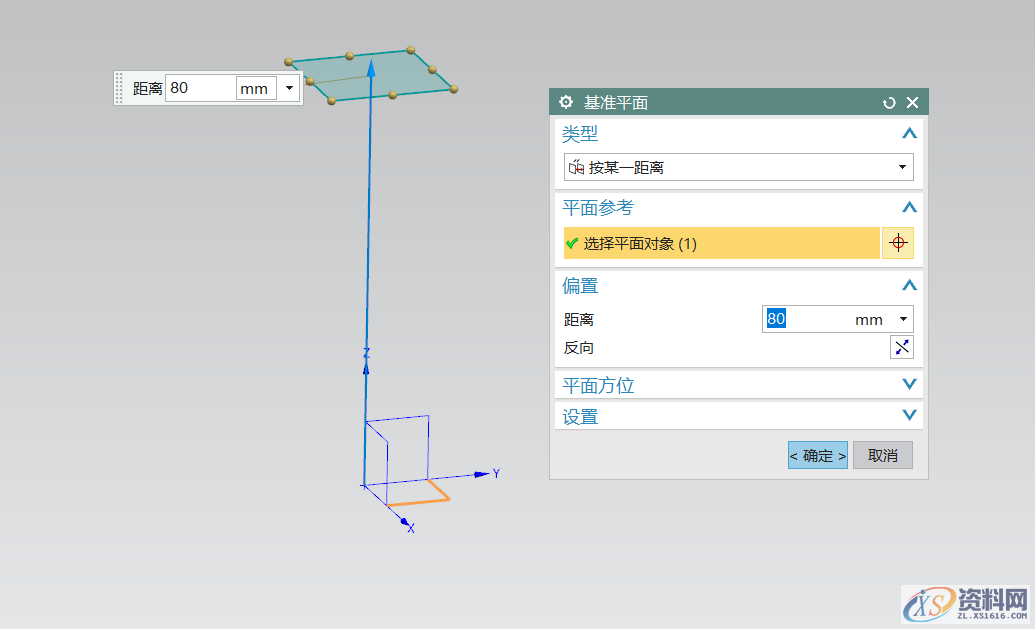
Task: Collapse the 类型 section
Action: tap(909, 133)
